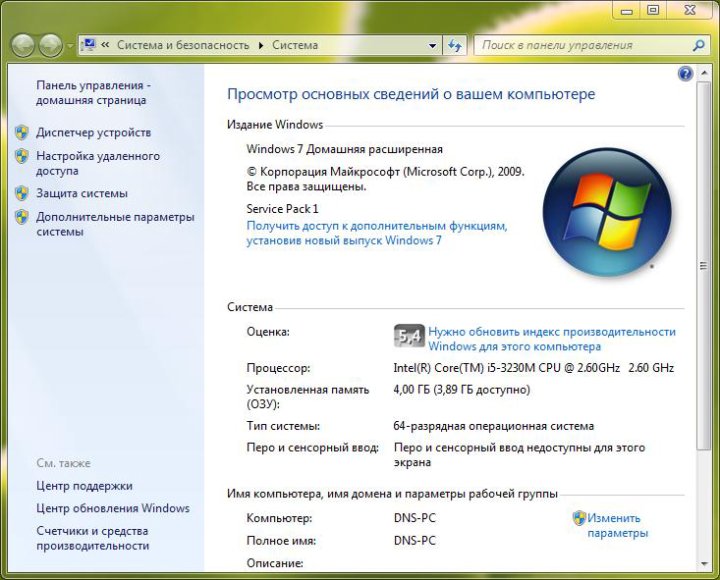Expand the leading double-chevron in the breadcrumb bar
Image resolution: width=720 pixels, height=580 pixels.
105,45
